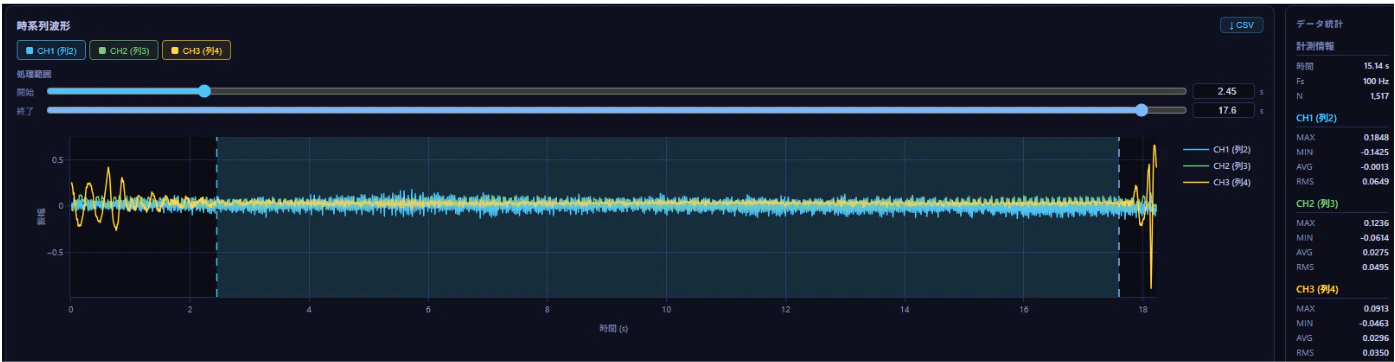Toggle CH2 (列3) in the chart legend
This screenshot has width=1395, height=362.
(x=1215, y=165)
